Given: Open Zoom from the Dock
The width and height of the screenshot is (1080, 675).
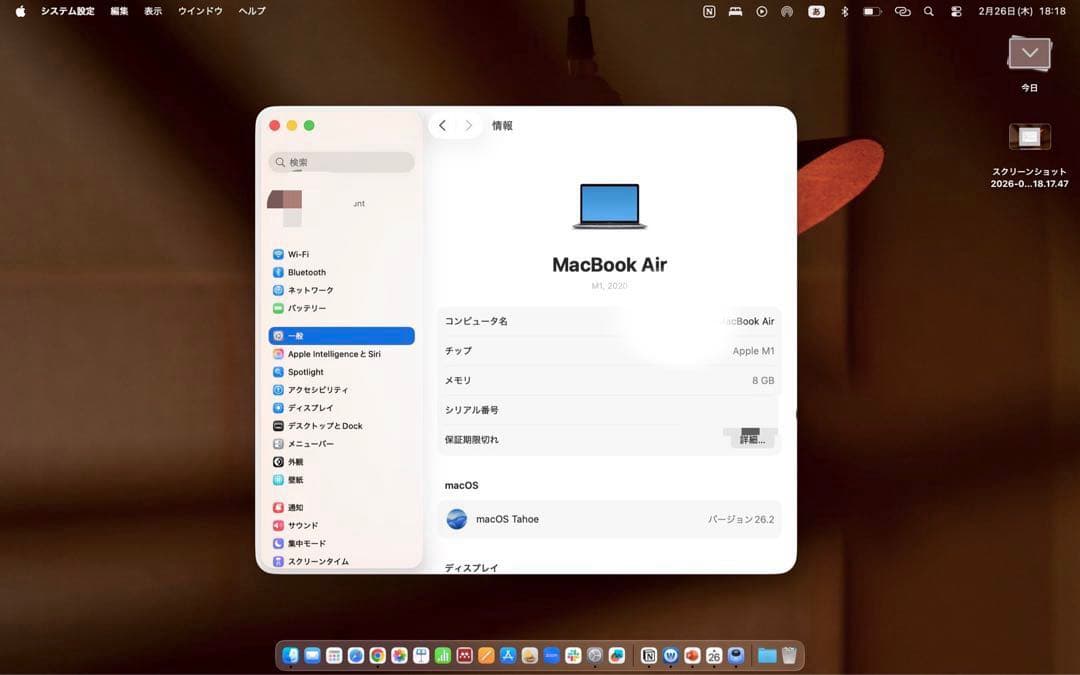Looking at the screenshot, I should 552,655.
